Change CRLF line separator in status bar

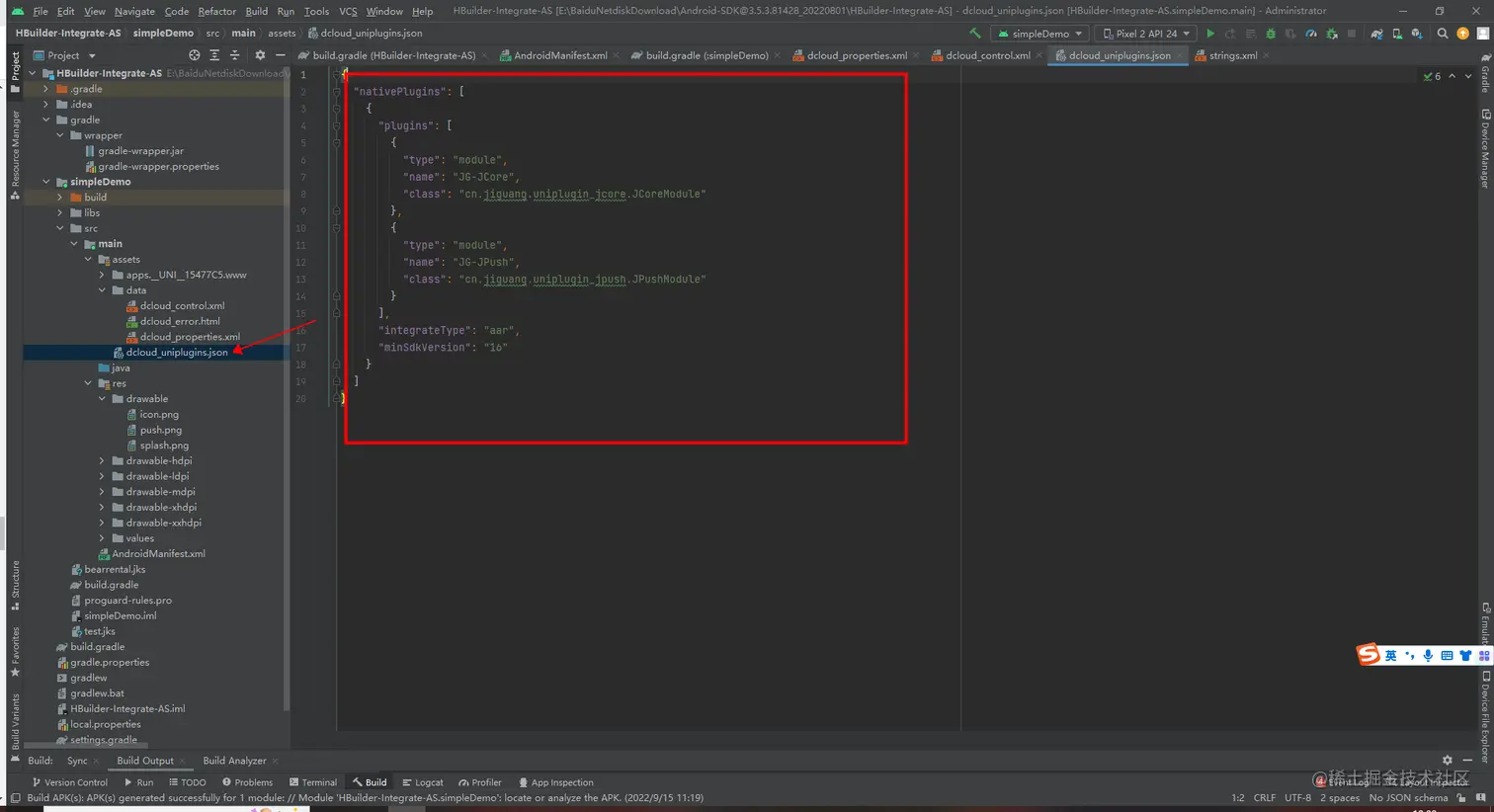1265,798
